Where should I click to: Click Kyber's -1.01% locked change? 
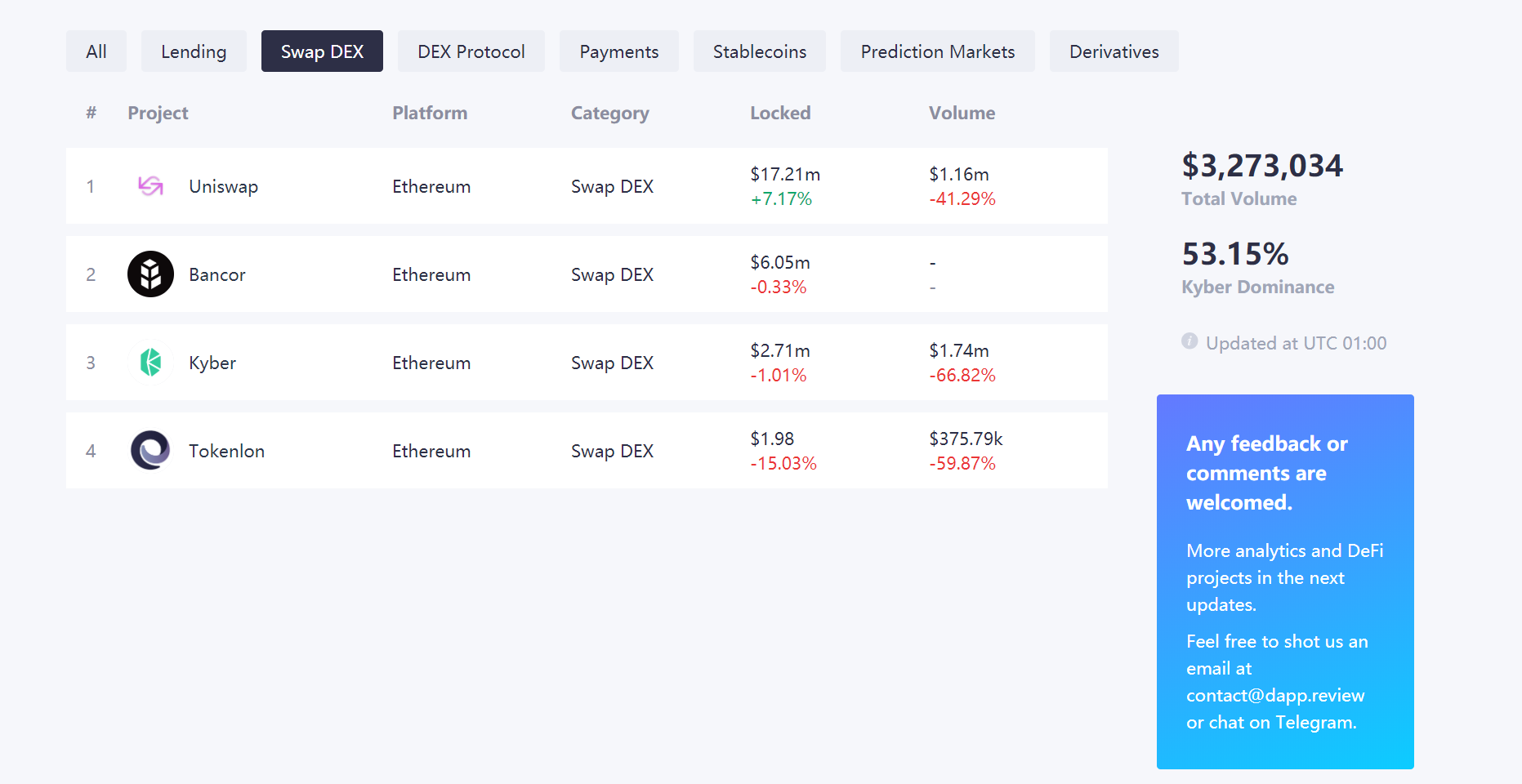779,375
